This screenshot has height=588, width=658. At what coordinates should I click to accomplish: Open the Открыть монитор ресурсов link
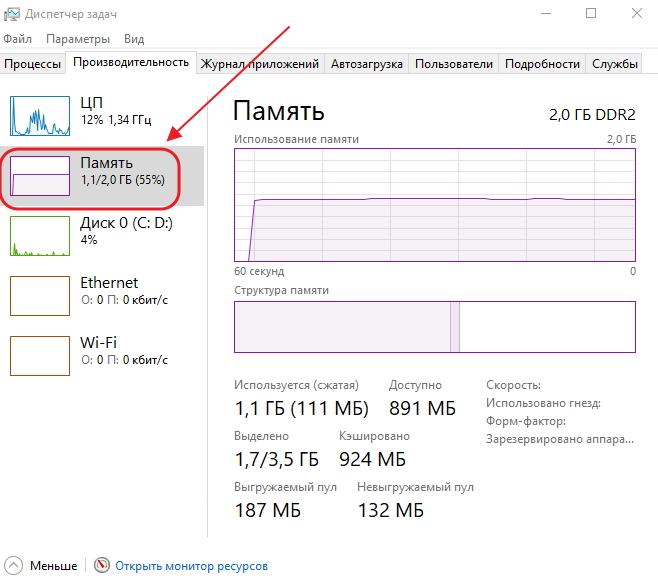tap(191, 566)
